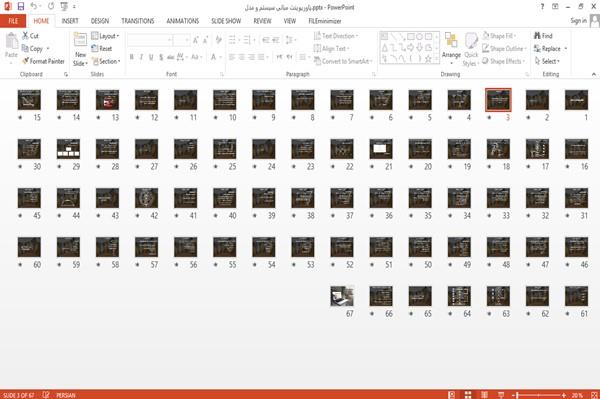Expand the Replace dropdown arrow
The height and width of the screenshot is (399, 600).
click(565, 49)
